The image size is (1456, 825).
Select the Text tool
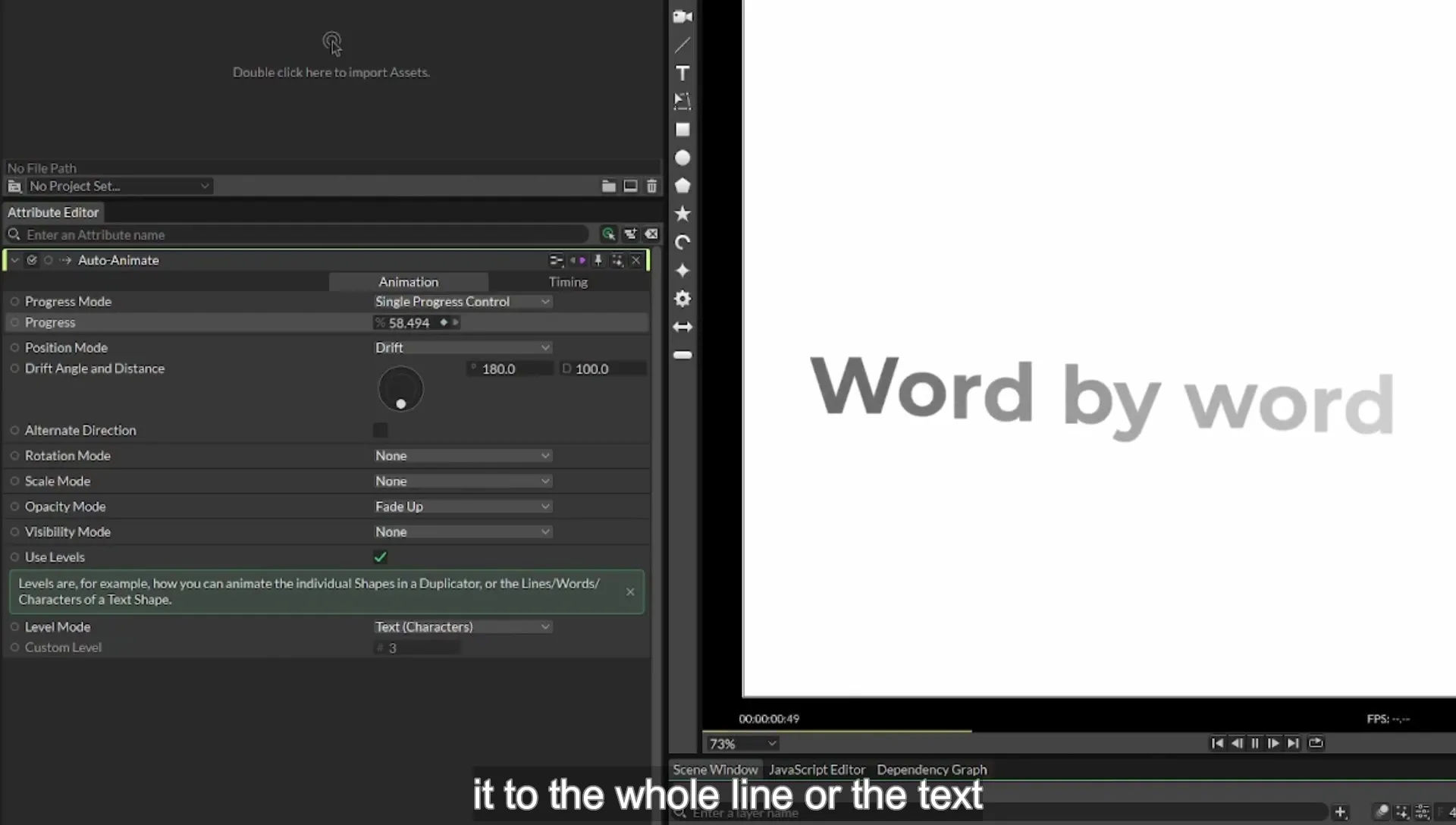pyautogui.click(x=682, y=73)
